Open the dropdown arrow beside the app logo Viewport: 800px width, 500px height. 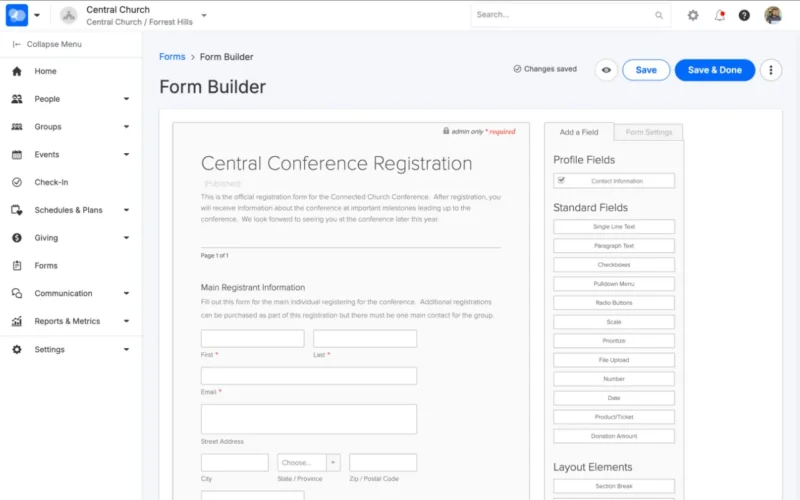[x=37, y=15]
